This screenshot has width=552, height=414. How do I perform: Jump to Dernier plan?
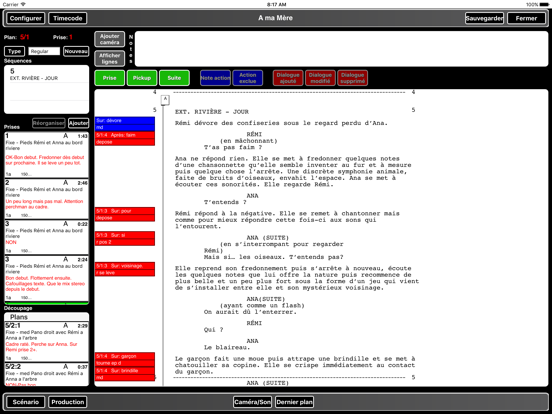[x=294, y=402]
